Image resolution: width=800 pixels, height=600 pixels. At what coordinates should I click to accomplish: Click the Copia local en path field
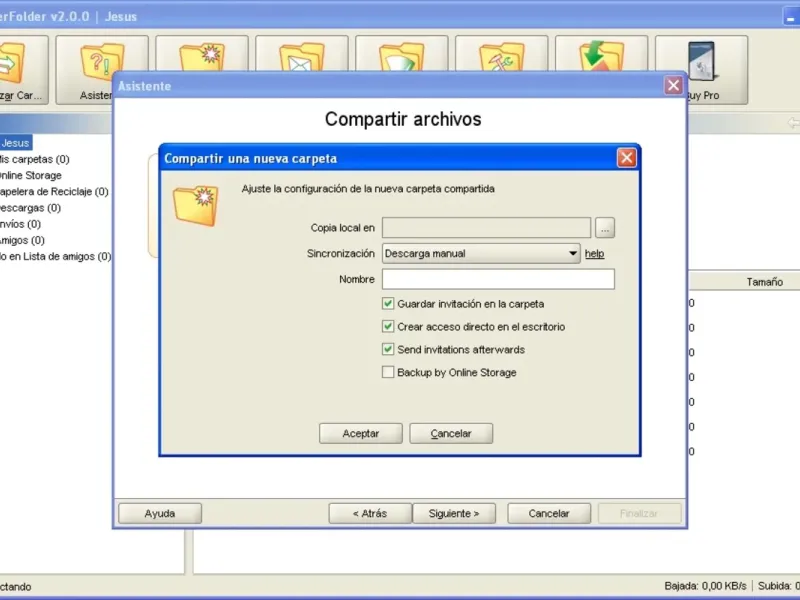point(486,228)
